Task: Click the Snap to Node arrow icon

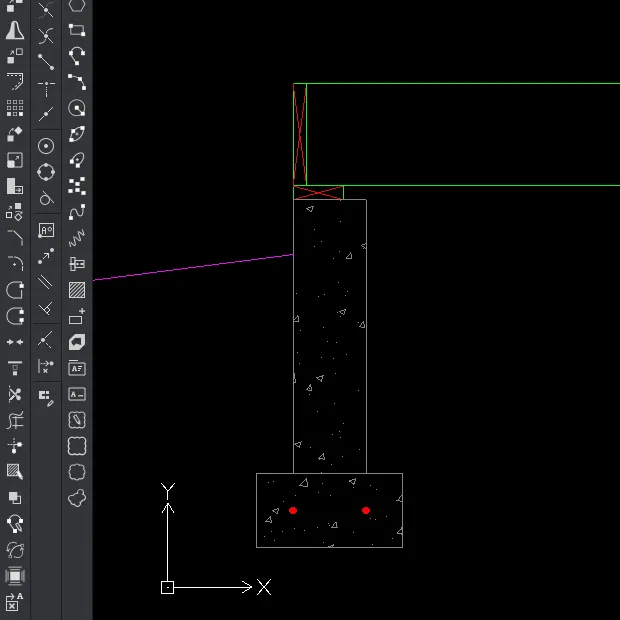Action: point(46,256)
